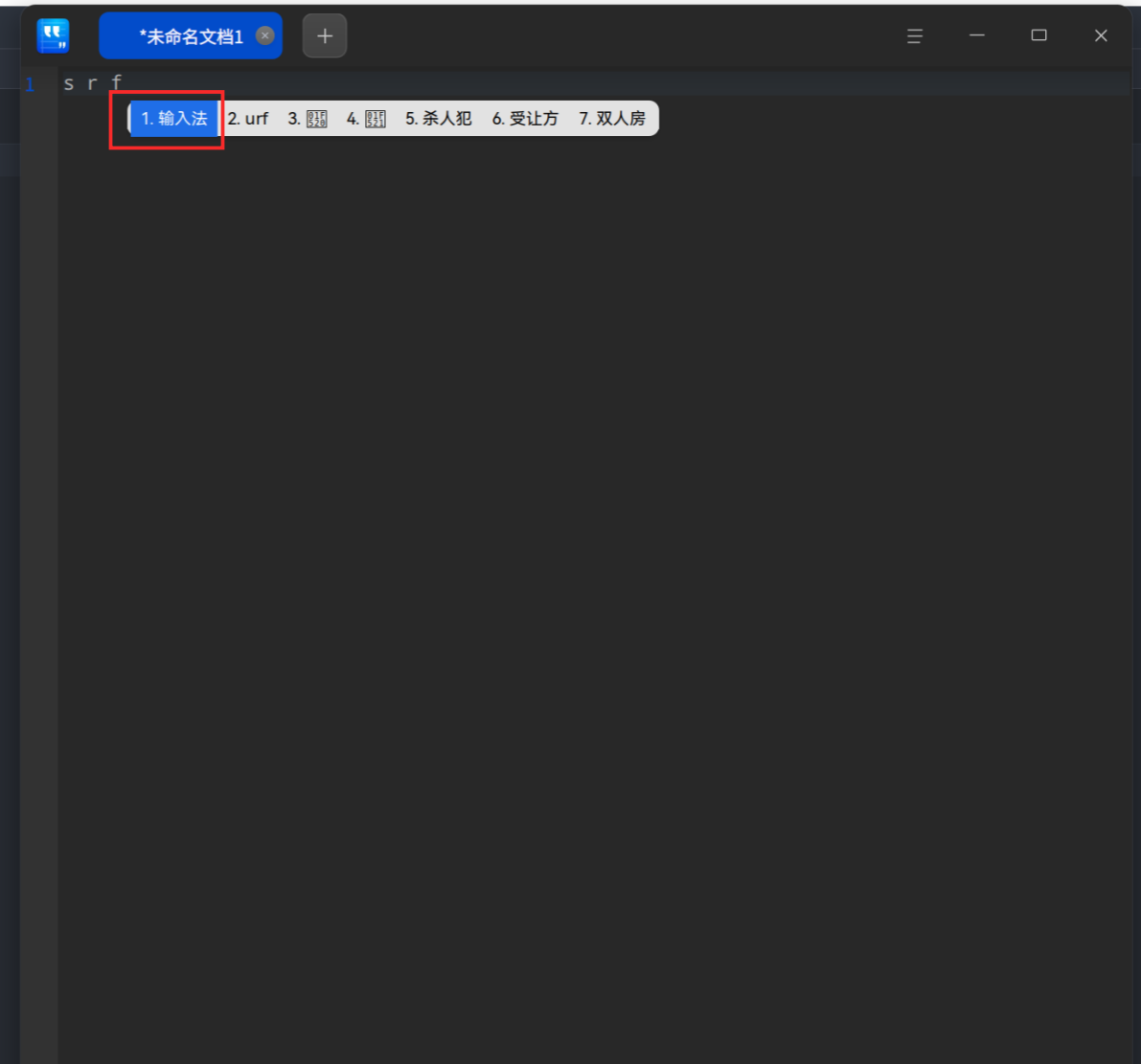The image size is (1141, 1064).
Task: Maximize the editor window
Action: point(1038,34)
